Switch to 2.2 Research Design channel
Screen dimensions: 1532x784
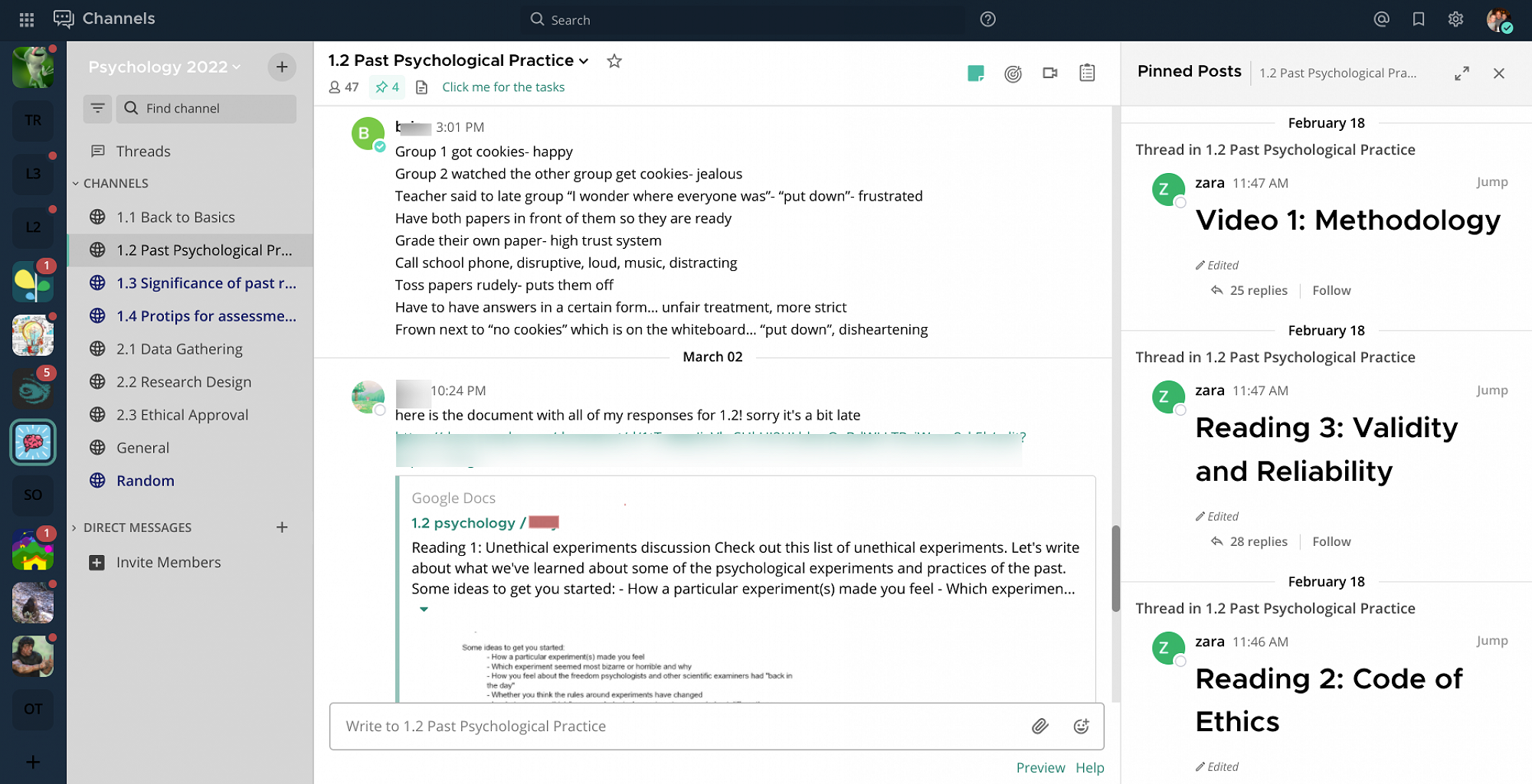click(184, 382)
